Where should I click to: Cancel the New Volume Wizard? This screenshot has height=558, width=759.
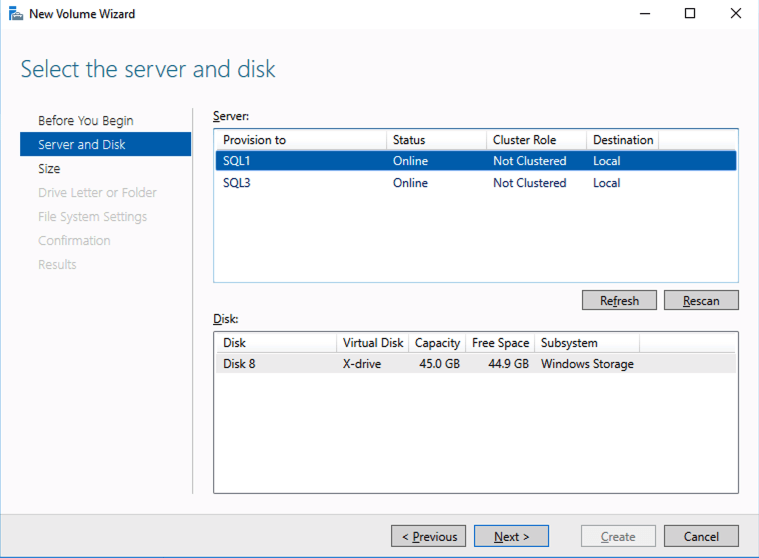700,537
